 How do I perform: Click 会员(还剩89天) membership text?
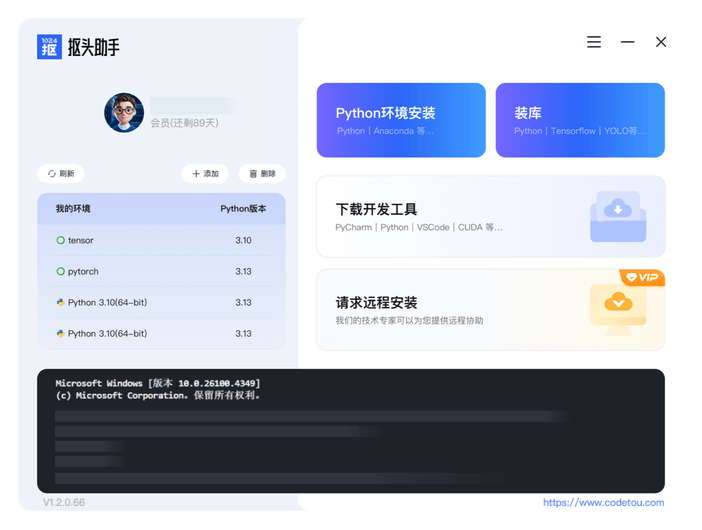[184, 123]
